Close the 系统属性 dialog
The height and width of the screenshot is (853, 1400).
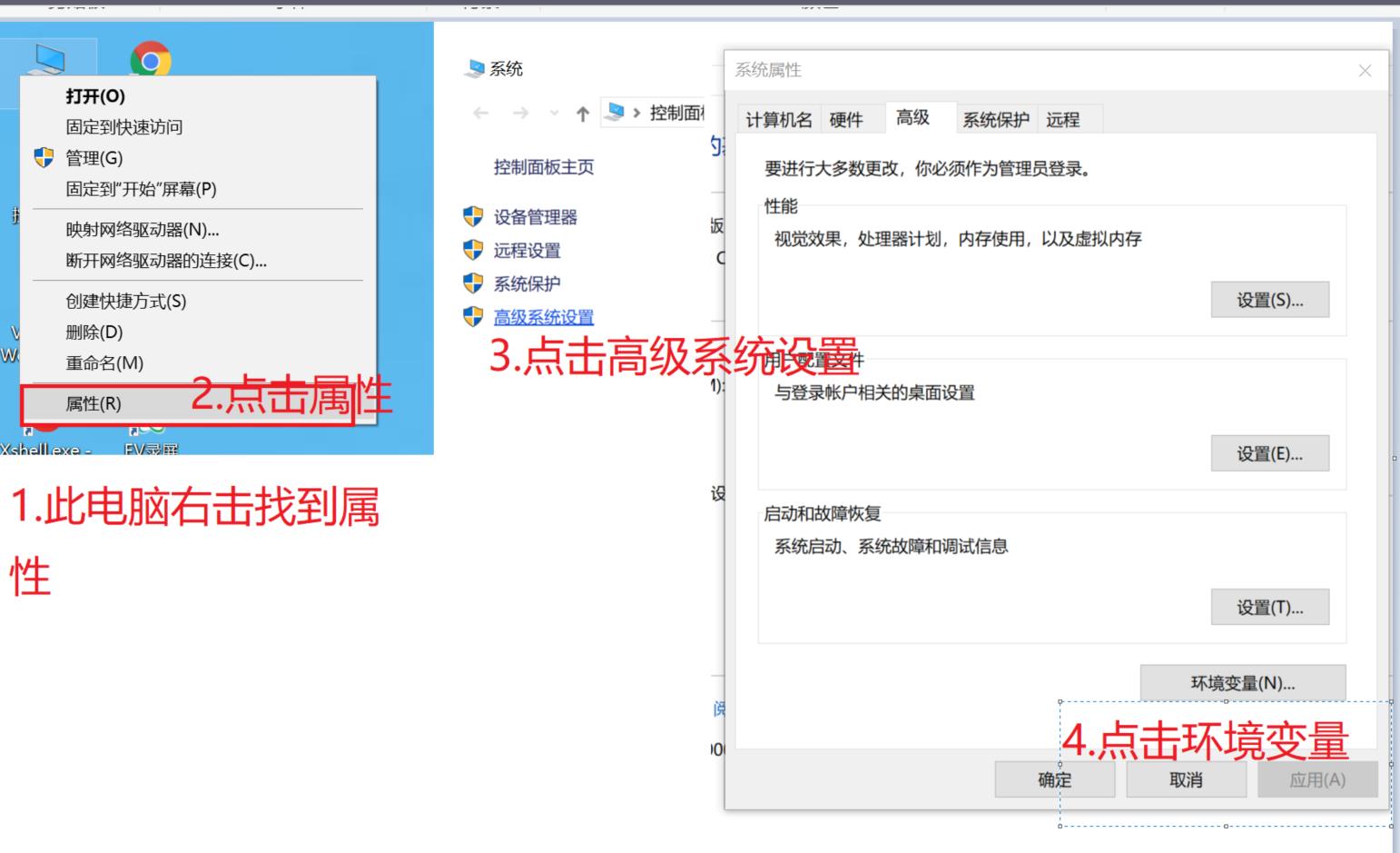tap(1365, 71)
